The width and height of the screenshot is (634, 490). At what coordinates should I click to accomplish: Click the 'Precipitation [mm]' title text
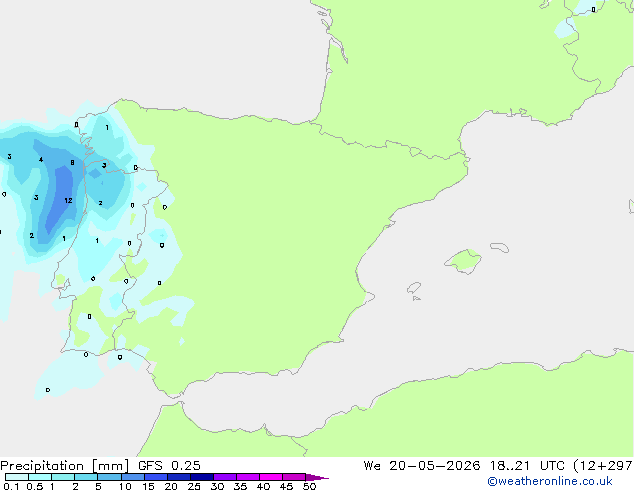[x=65, y=466]
